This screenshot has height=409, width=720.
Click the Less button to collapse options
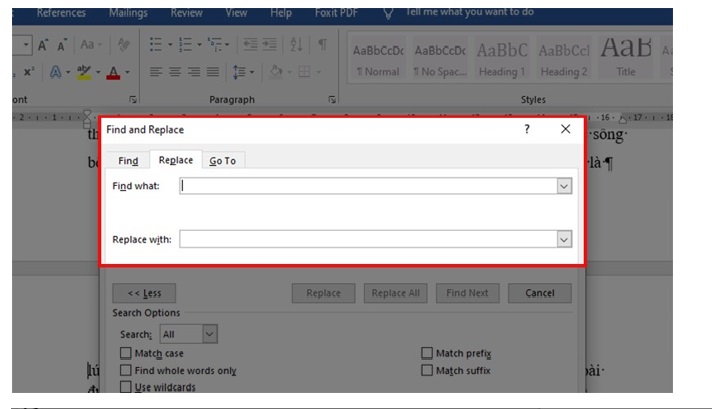(x=144, y=293)
